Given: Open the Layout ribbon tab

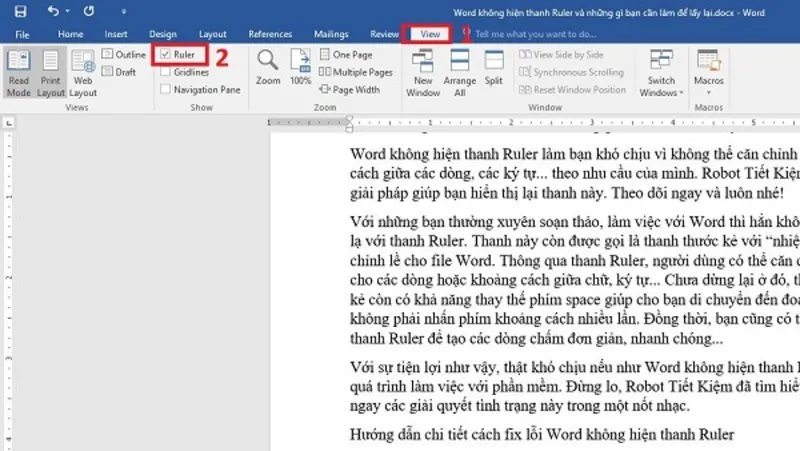Looking at the screenshot, I should (x=213, y=34).
